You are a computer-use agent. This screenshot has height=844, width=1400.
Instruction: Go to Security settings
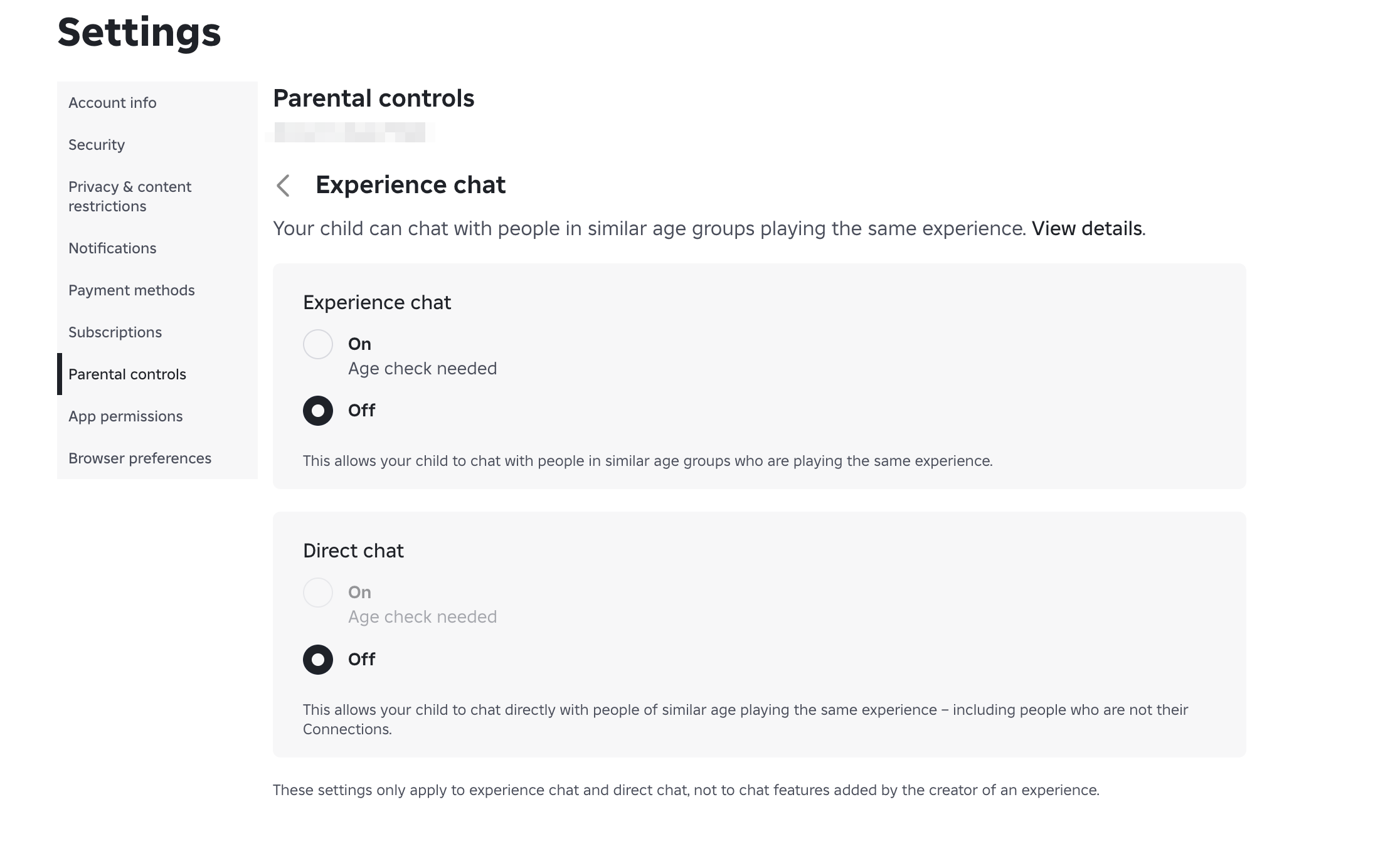tap(97, 144)
